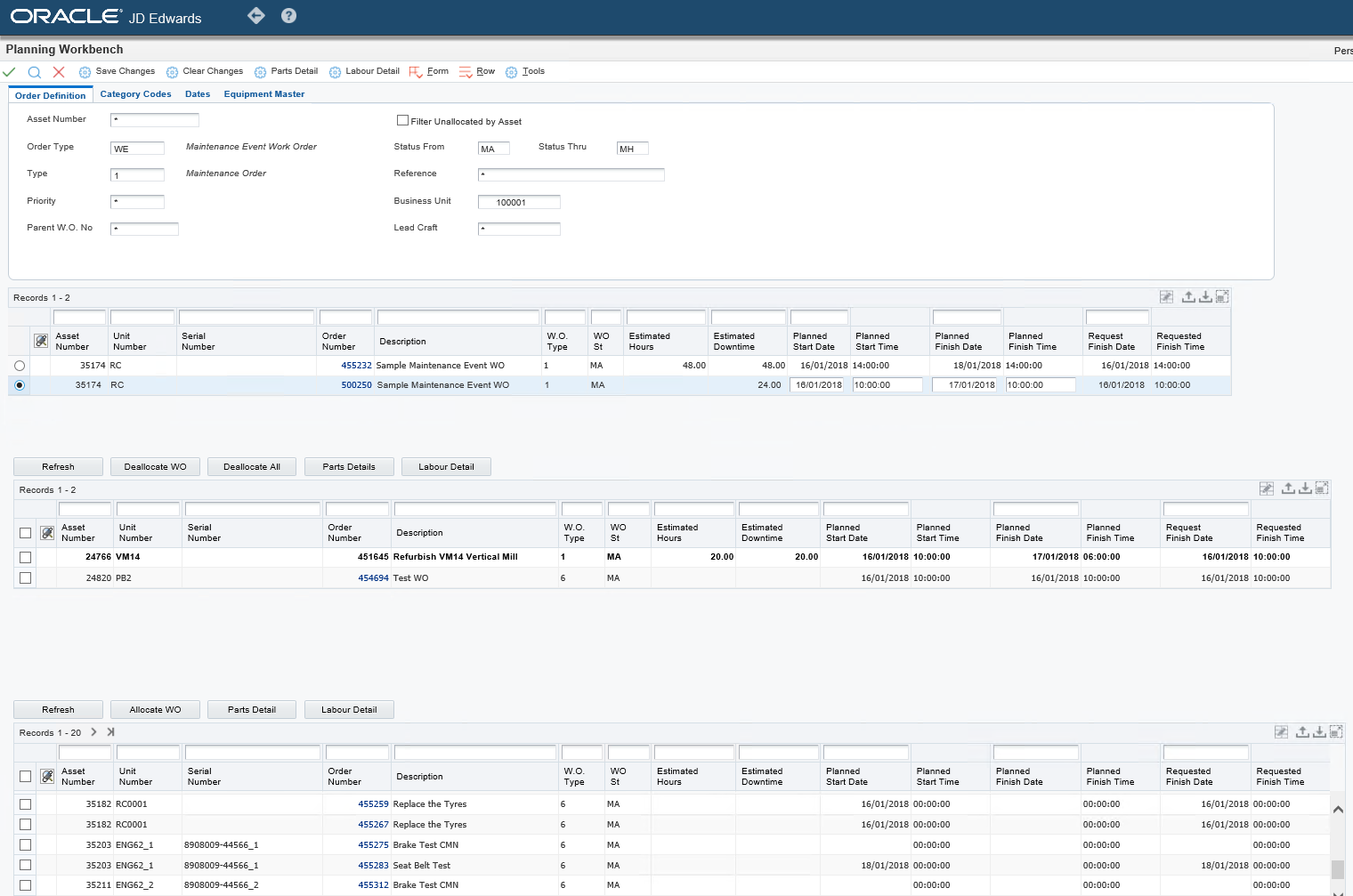
Task: Open the Equipment Master tab
Action: (263, 94)
